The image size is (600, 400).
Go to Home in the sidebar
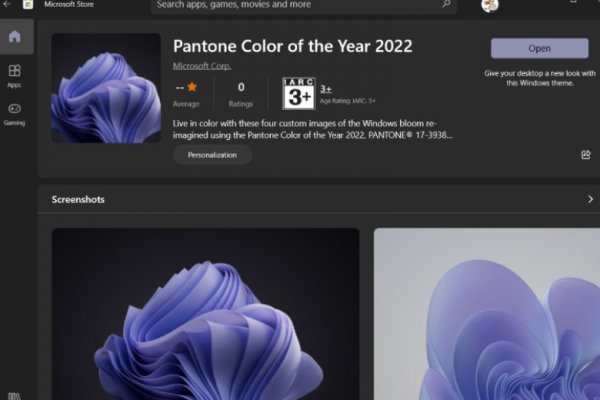[x=15, y=38]
